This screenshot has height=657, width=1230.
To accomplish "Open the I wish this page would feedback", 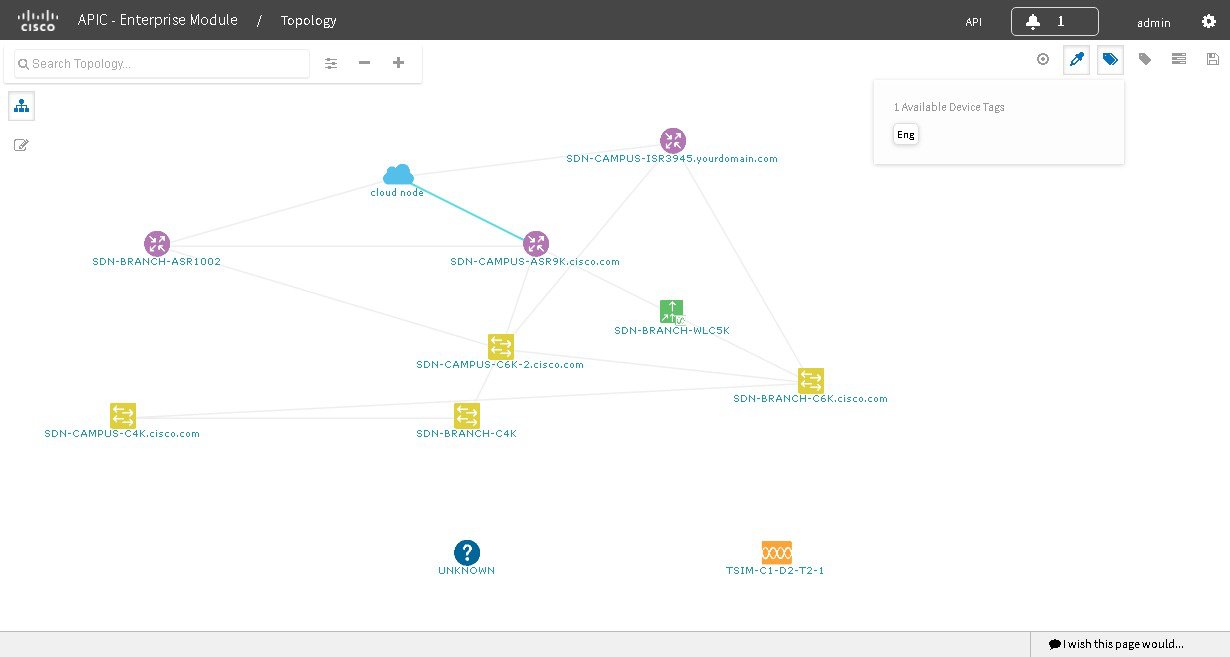I will coord(1116,644).
